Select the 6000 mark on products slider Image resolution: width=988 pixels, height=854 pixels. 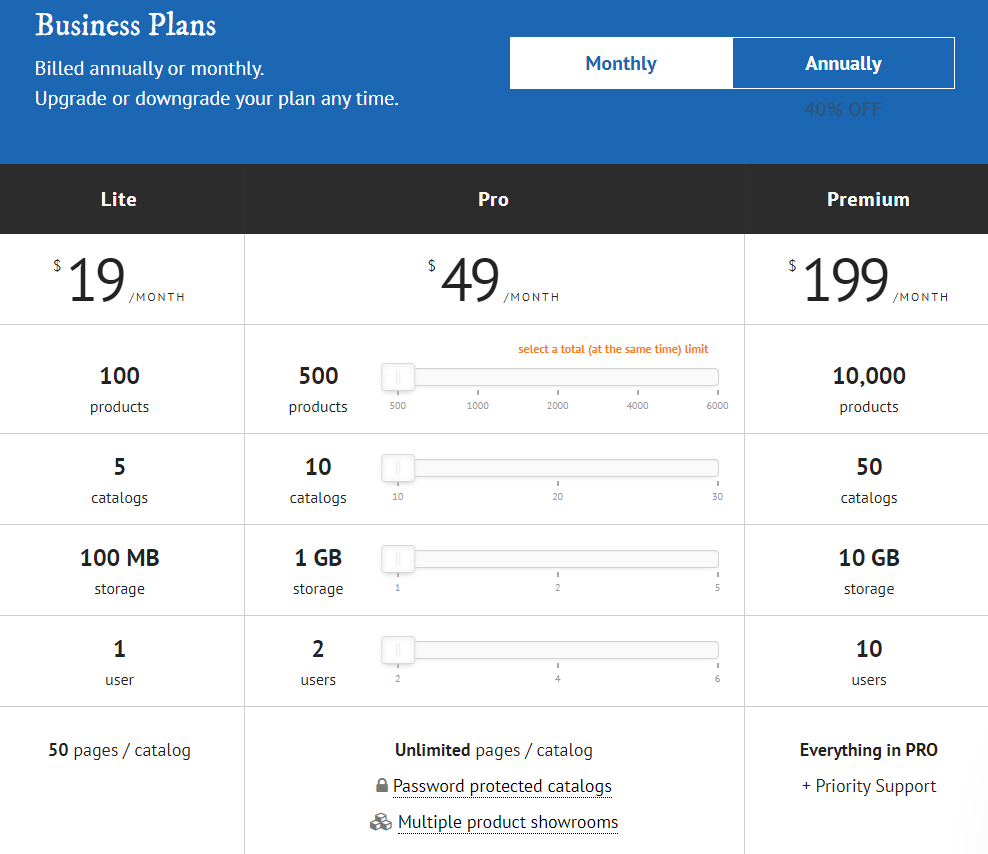[717, 406]
